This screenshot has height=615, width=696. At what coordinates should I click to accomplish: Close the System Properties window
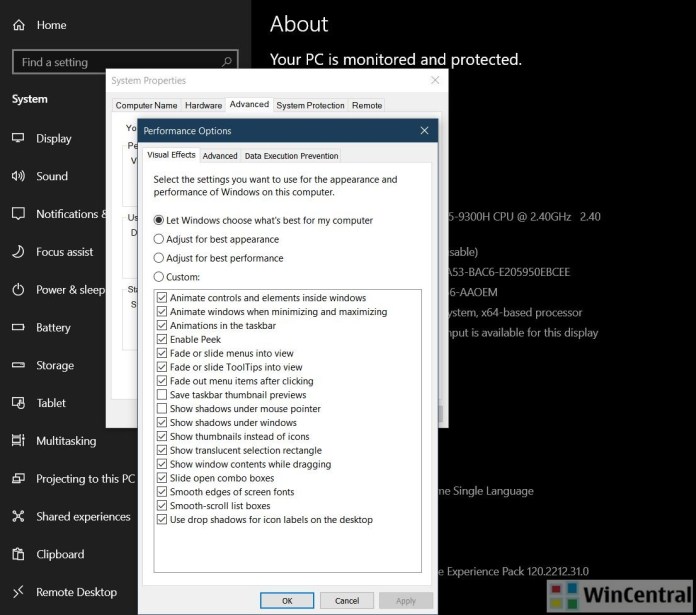(x=435, y=80)
